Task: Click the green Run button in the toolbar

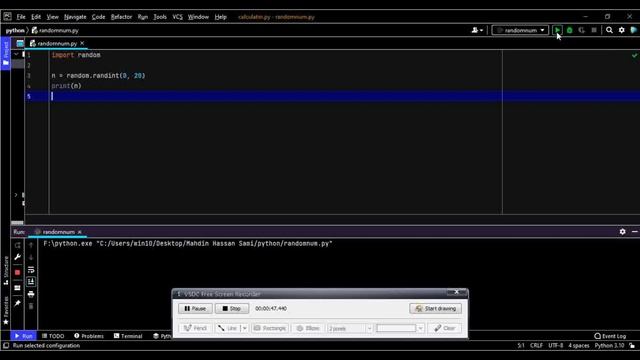Action: [x=557, y=30]
